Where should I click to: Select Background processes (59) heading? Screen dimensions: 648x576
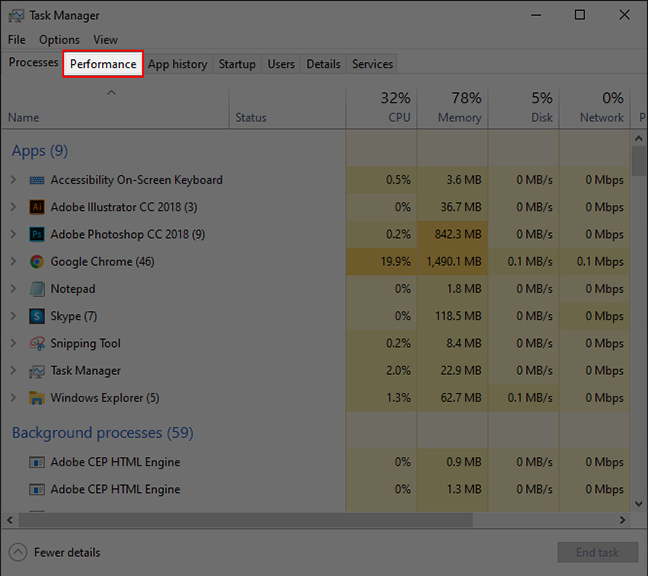[102, 433]
